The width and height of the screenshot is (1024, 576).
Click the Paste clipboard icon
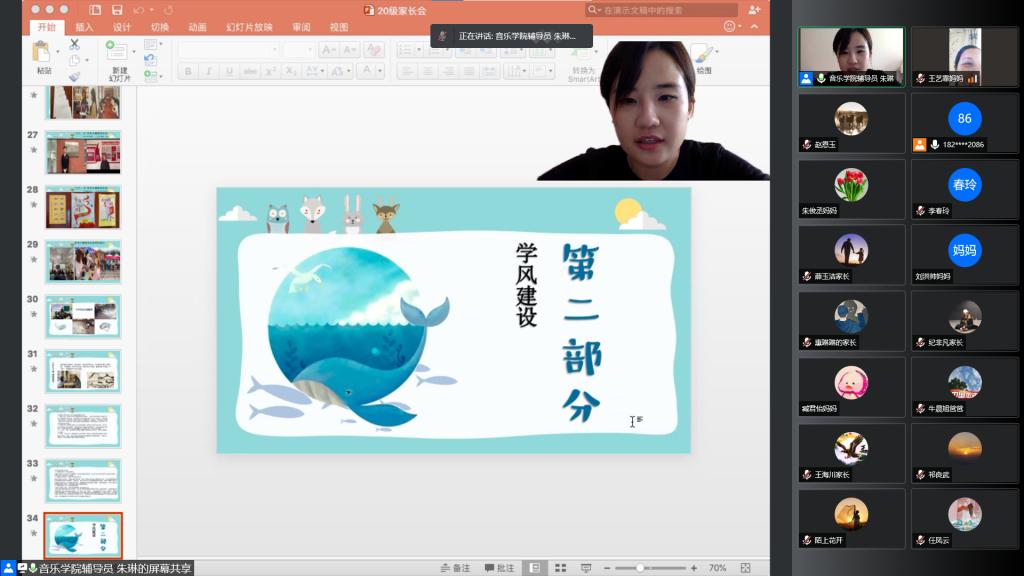[43, 53]
